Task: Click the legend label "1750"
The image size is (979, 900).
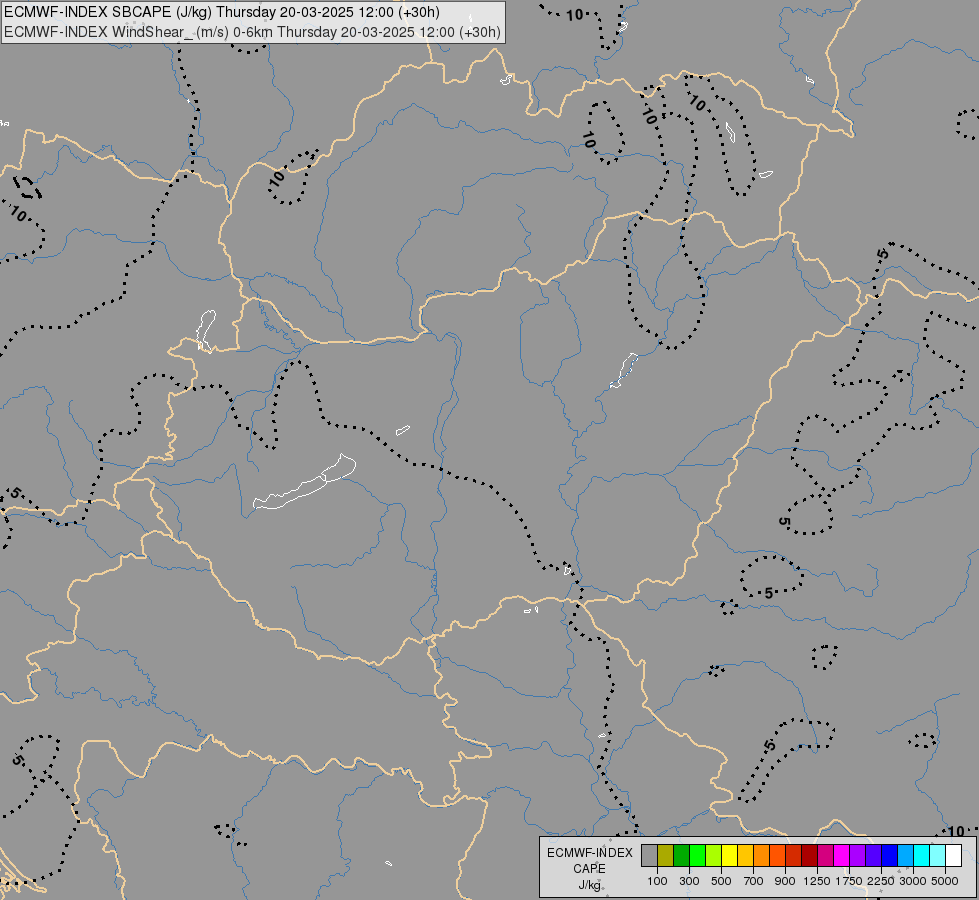Action: point(849,881)
